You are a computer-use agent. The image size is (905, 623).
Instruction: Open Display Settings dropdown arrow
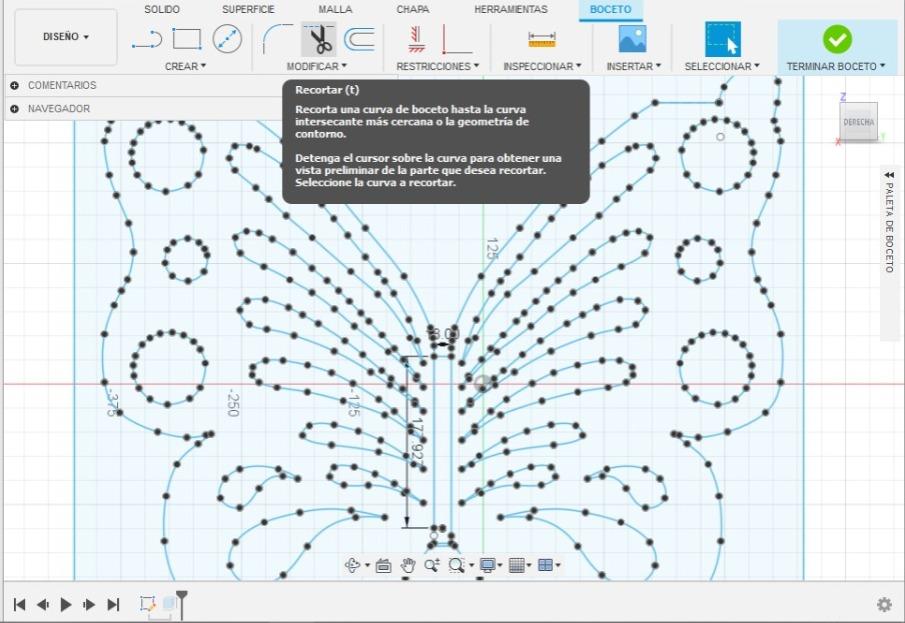pyautogui.click(x=500, y=565)
